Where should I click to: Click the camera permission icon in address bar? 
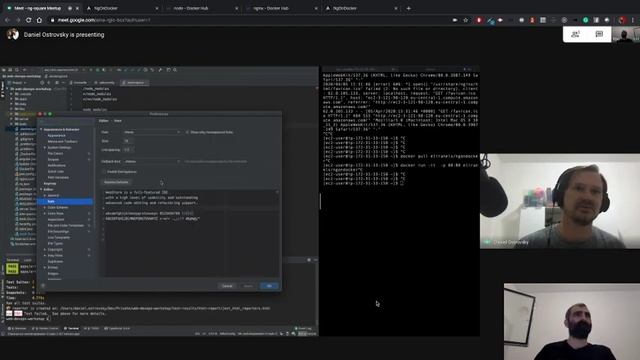tap(455, 20)
